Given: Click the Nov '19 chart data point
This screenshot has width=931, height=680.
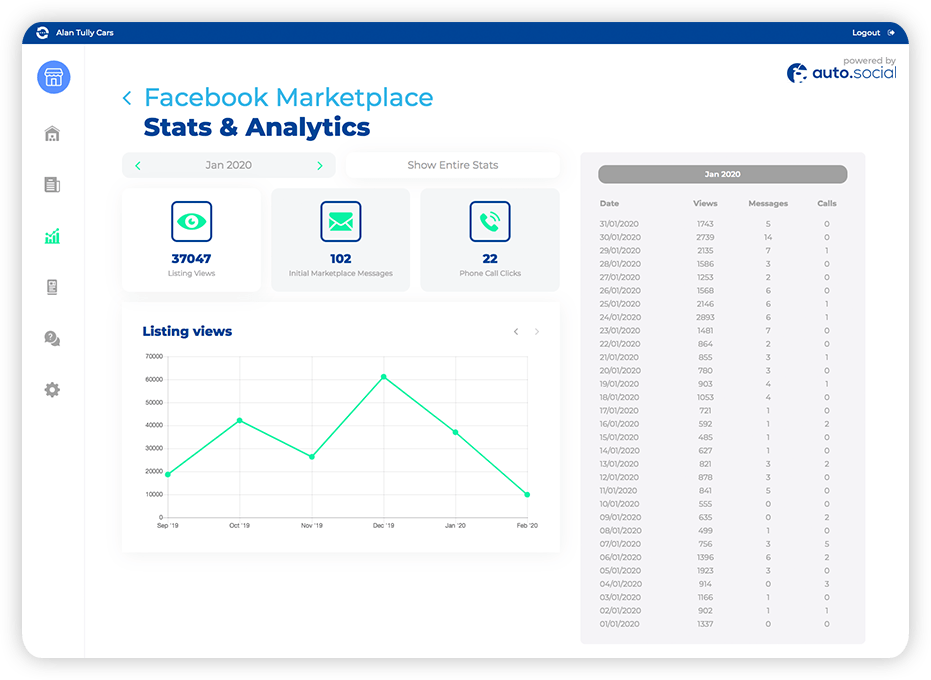Looking at the screenshot, I should [x=312, y=457].
